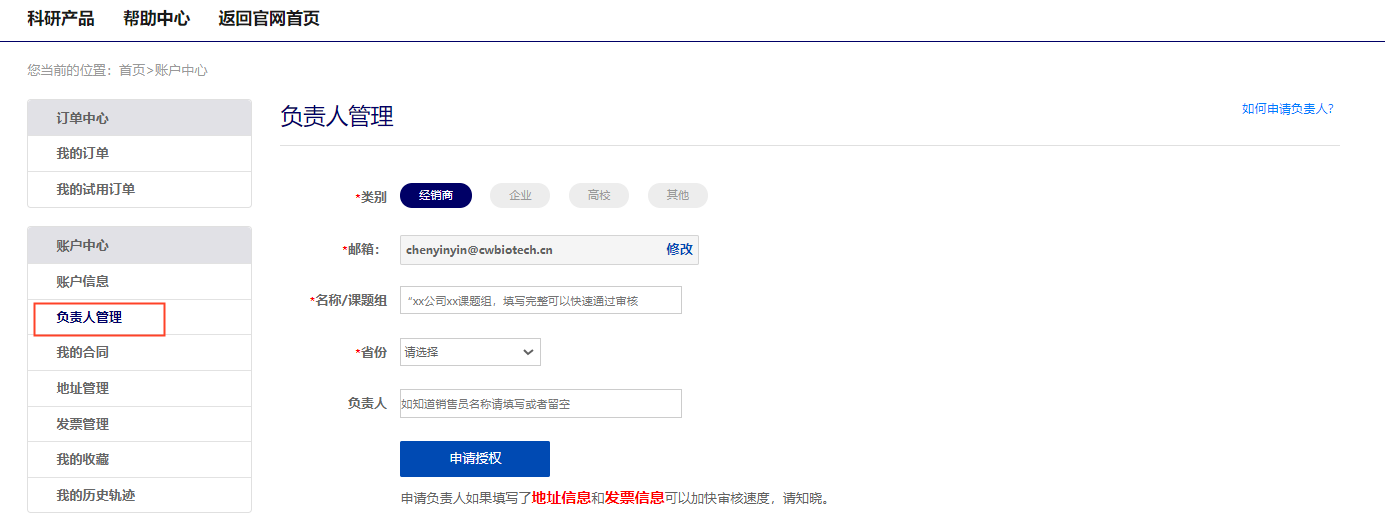Viewport: 1385px width, 526px height.
Task: Select the 经销商 category option
Action: [436, 196]
